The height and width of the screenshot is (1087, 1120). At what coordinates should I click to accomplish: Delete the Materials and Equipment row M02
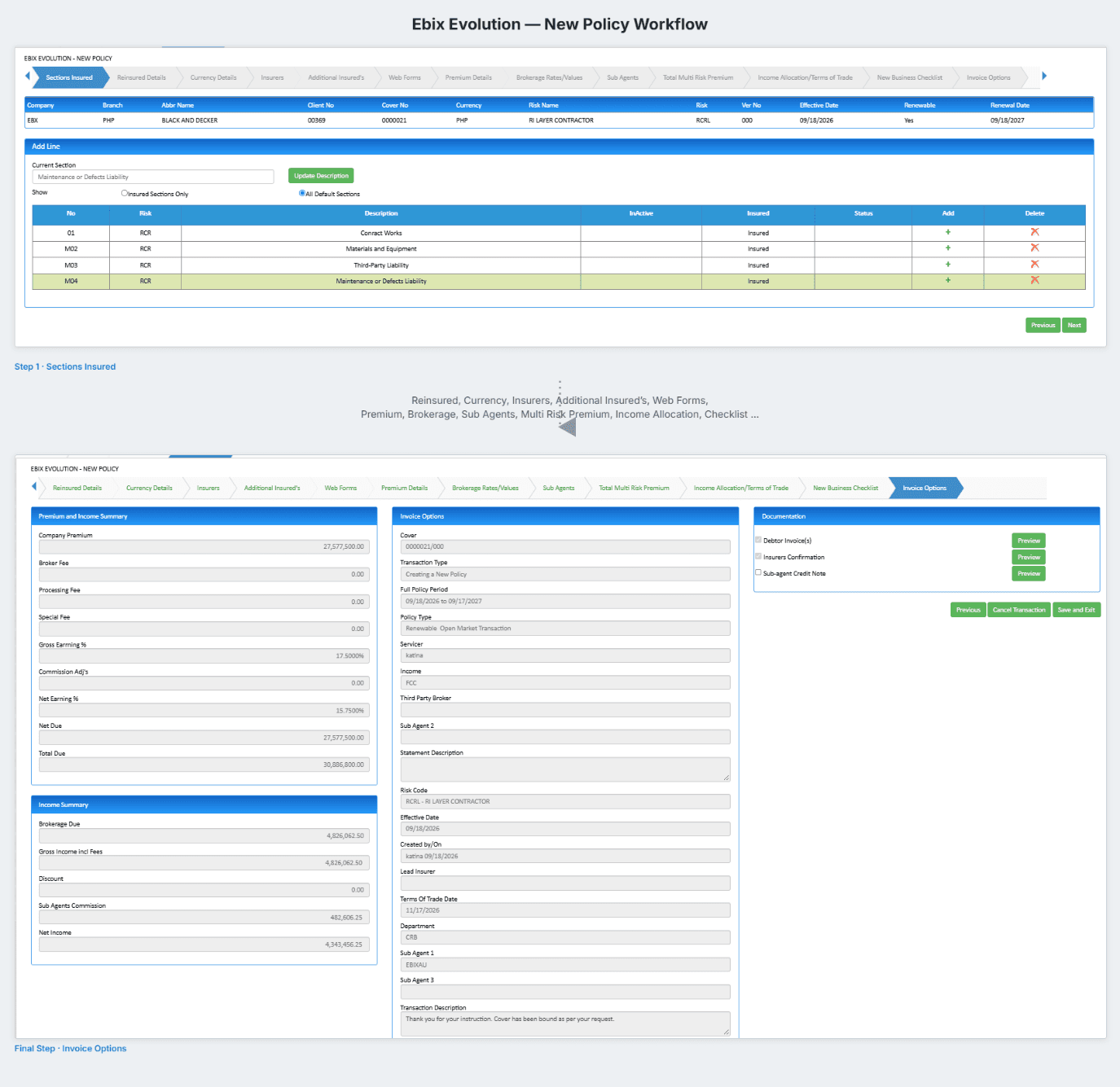[1034, 248]
